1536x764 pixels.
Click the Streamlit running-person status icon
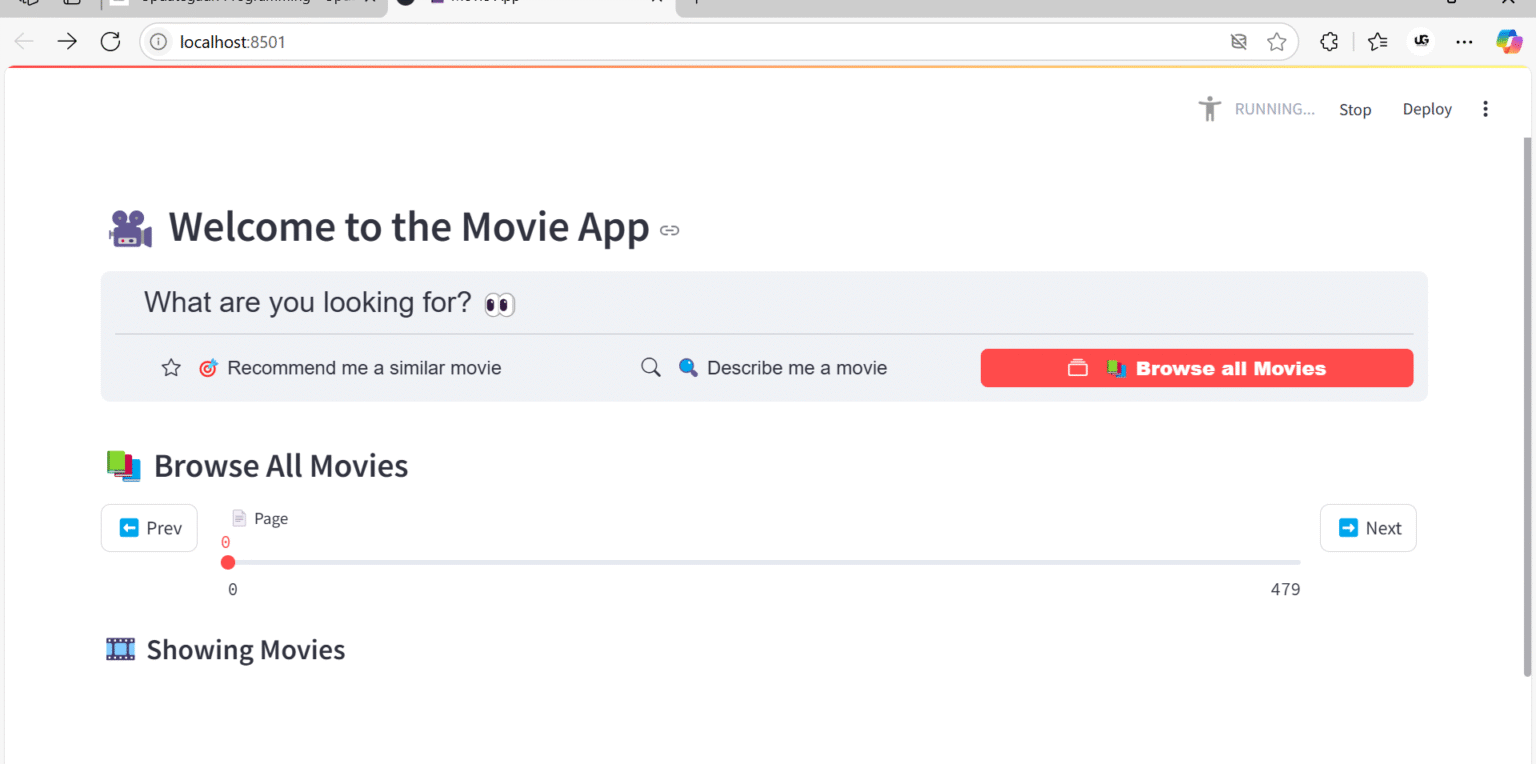(x=1209, y=109)
